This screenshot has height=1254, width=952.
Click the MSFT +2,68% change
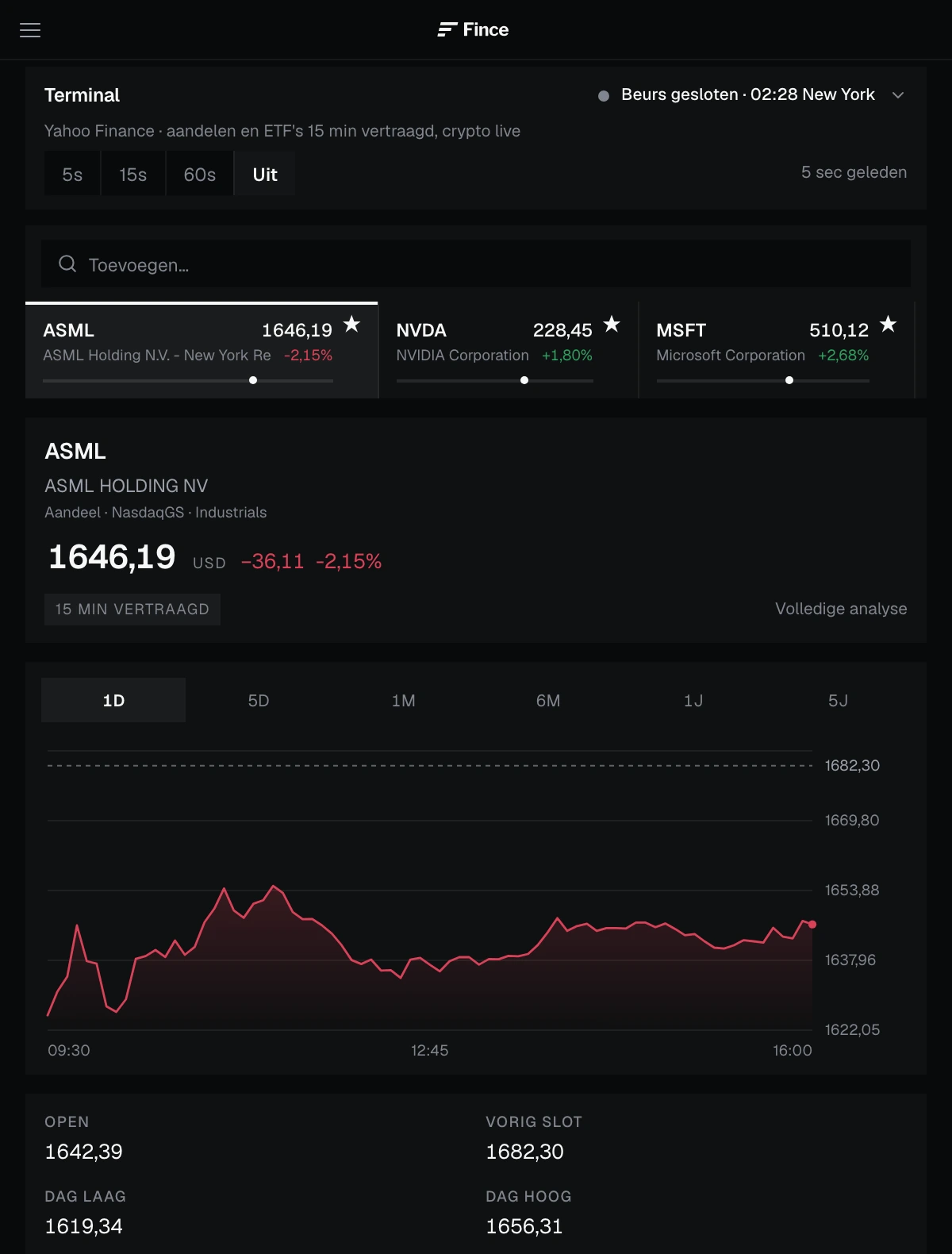(843, 356)
